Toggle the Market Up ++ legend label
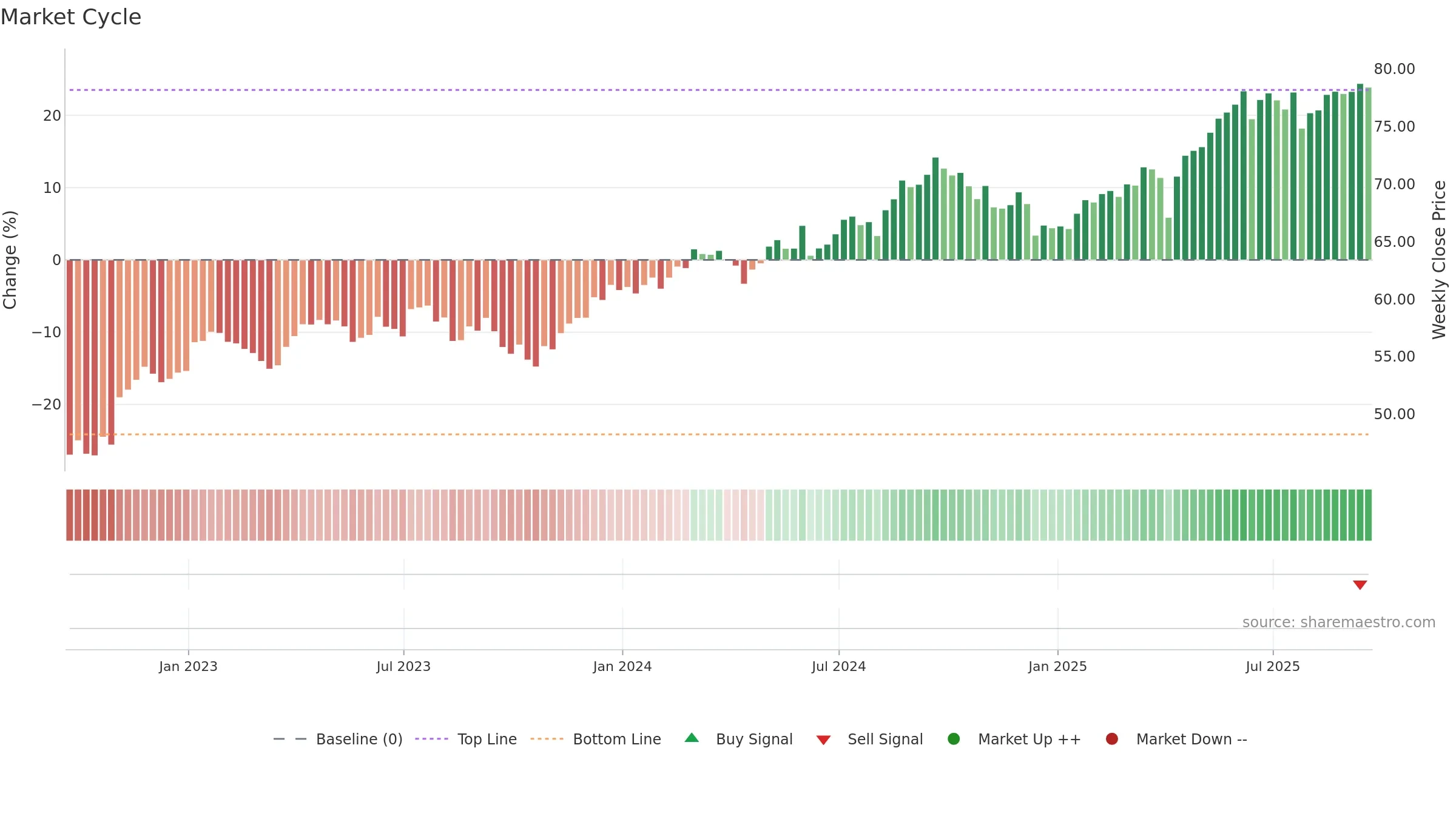1456x819 pixels. coord(1030,739)
